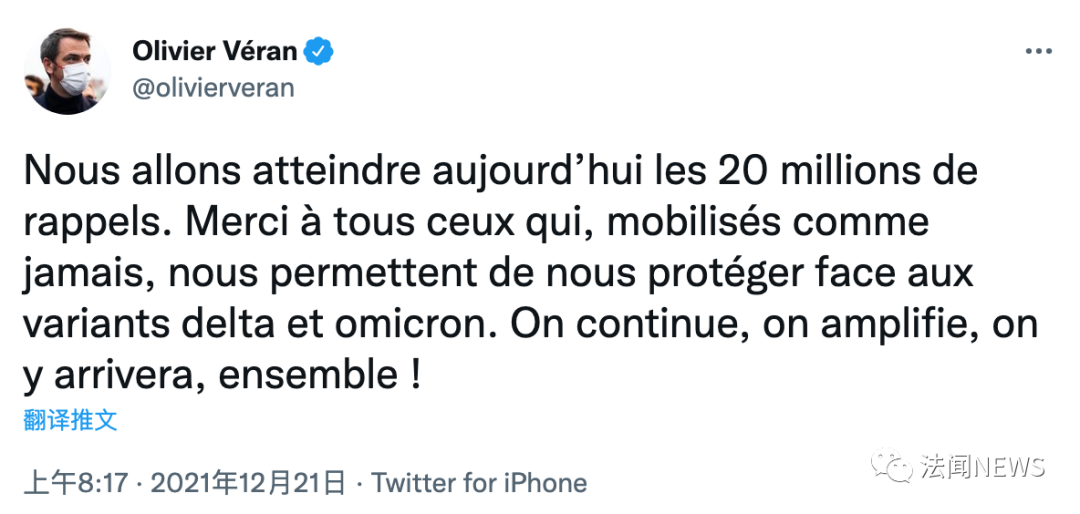
Task: Click the 2021年12月21日 date
Action: point(249,484)
